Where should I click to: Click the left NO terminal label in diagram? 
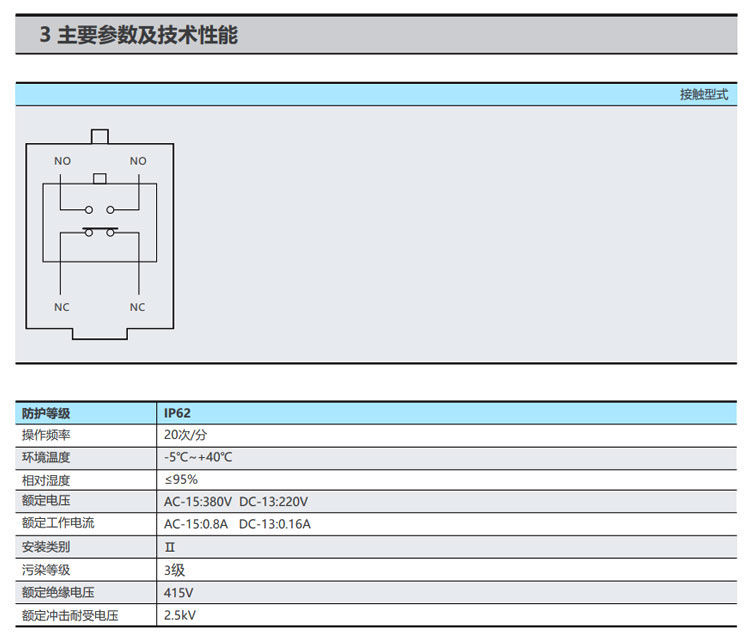tap(62, 161)
